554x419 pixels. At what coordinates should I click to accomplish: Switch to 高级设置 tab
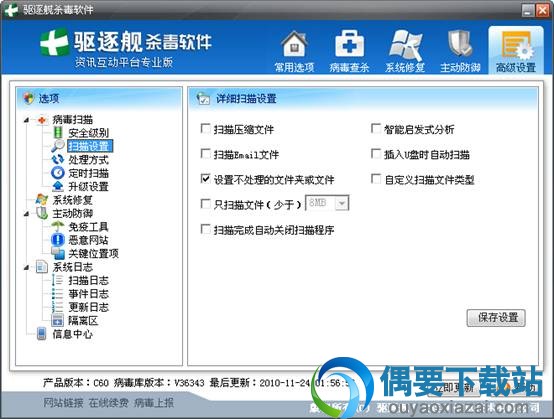516,50
